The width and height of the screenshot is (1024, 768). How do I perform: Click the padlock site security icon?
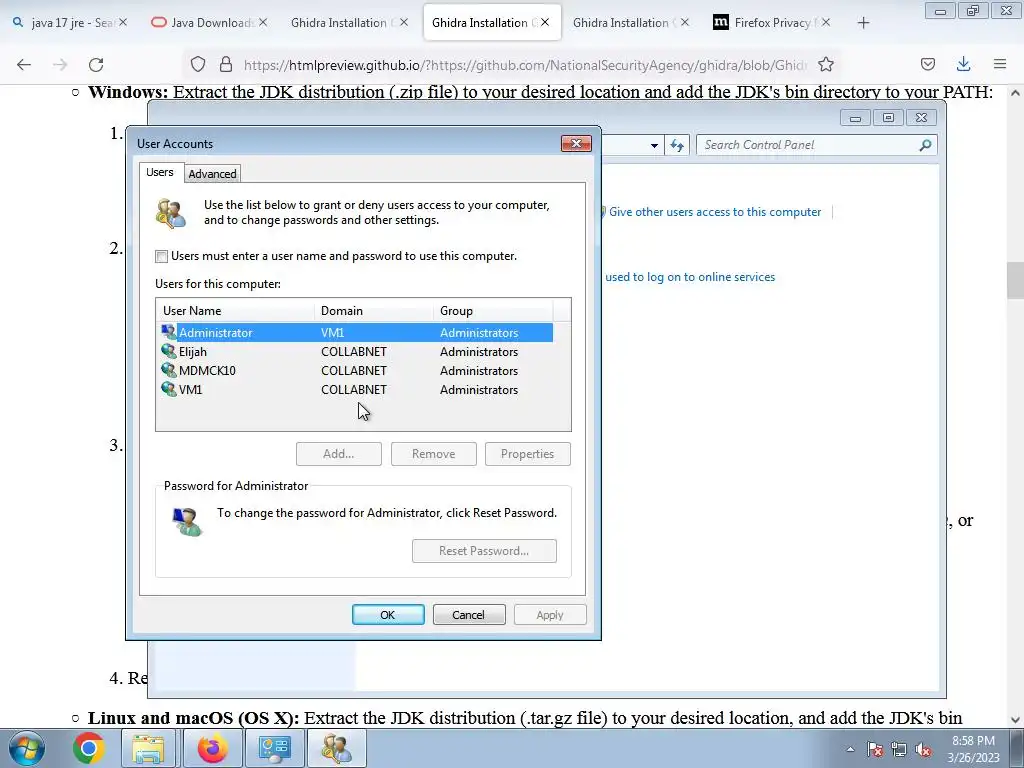(226, 64)
